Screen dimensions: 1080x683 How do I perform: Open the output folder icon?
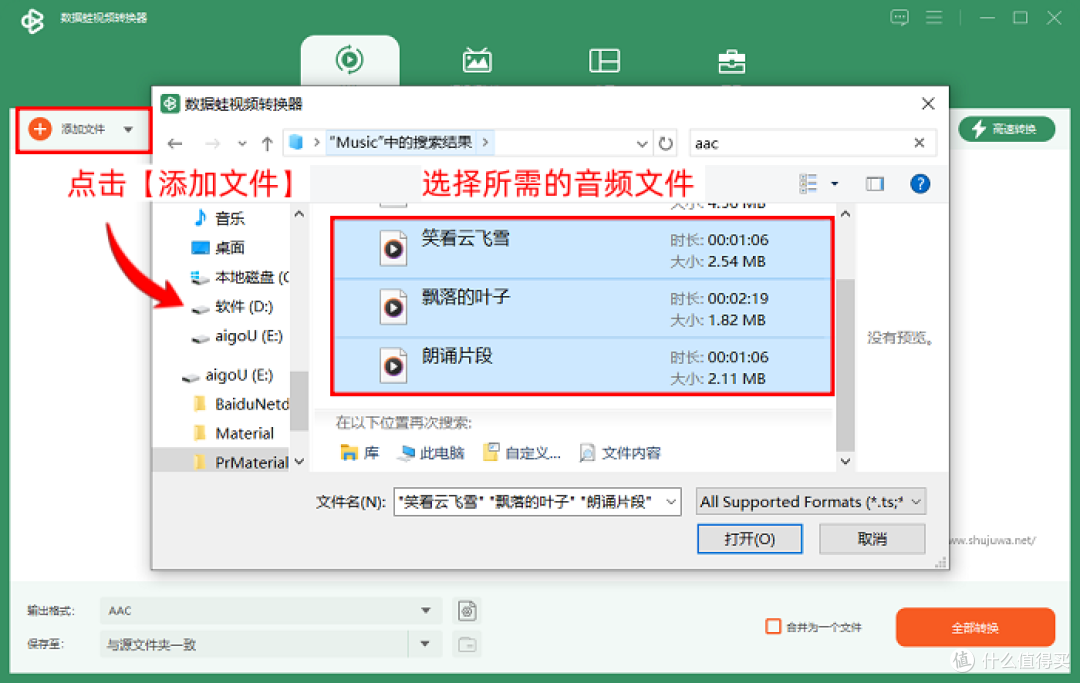(x=467, y=644)
